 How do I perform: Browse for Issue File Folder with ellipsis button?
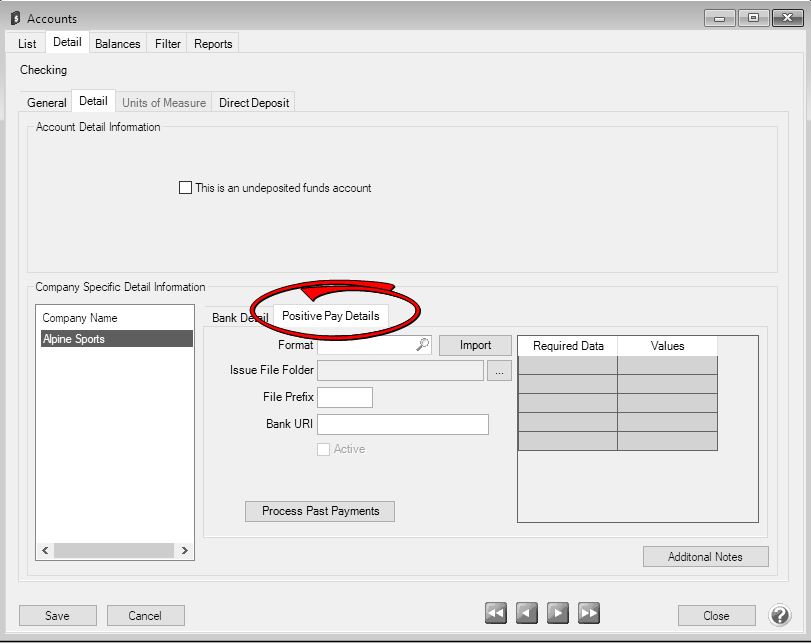pos(499,370)
